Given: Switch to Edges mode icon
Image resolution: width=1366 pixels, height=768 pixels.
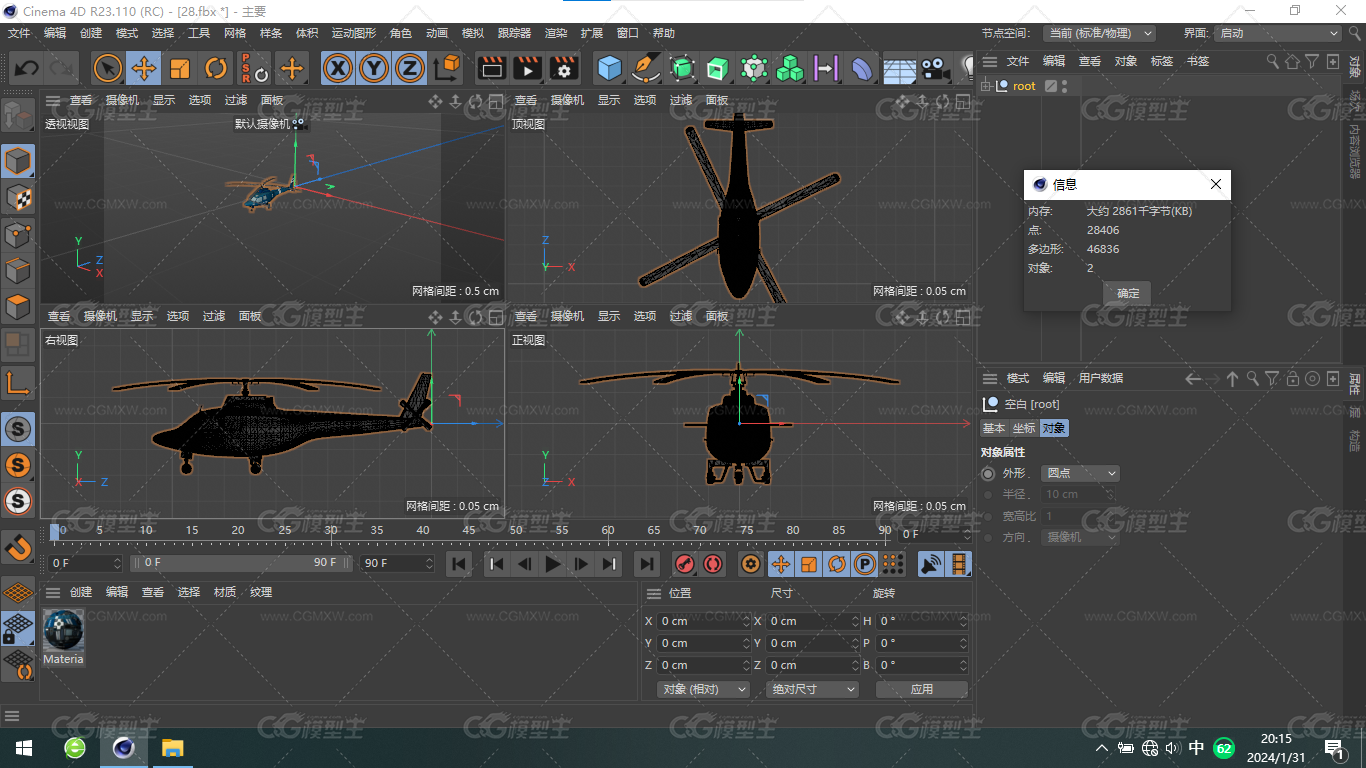Looking at the screenshot, I should point(18,270).
